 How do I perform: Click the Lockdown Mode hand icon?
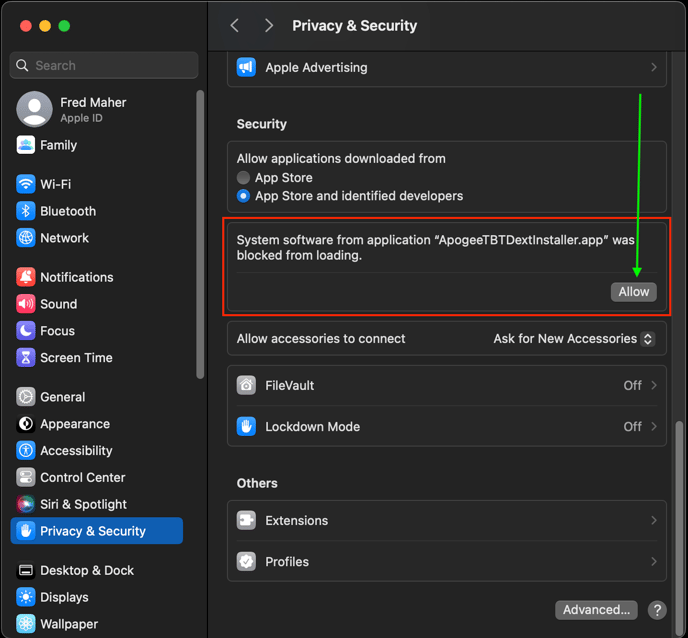pyautogui.click(x=246, y=427)
